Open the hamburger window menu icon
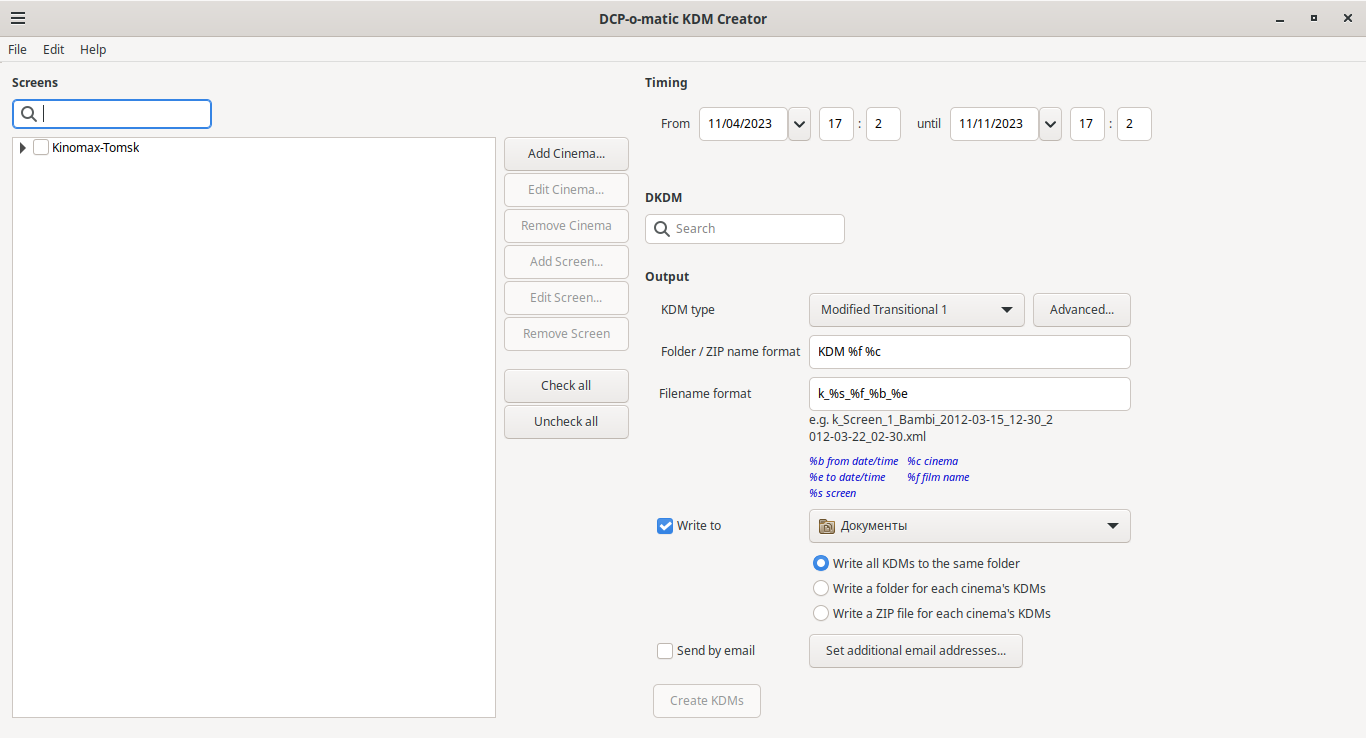 click(x=18, y=18)
